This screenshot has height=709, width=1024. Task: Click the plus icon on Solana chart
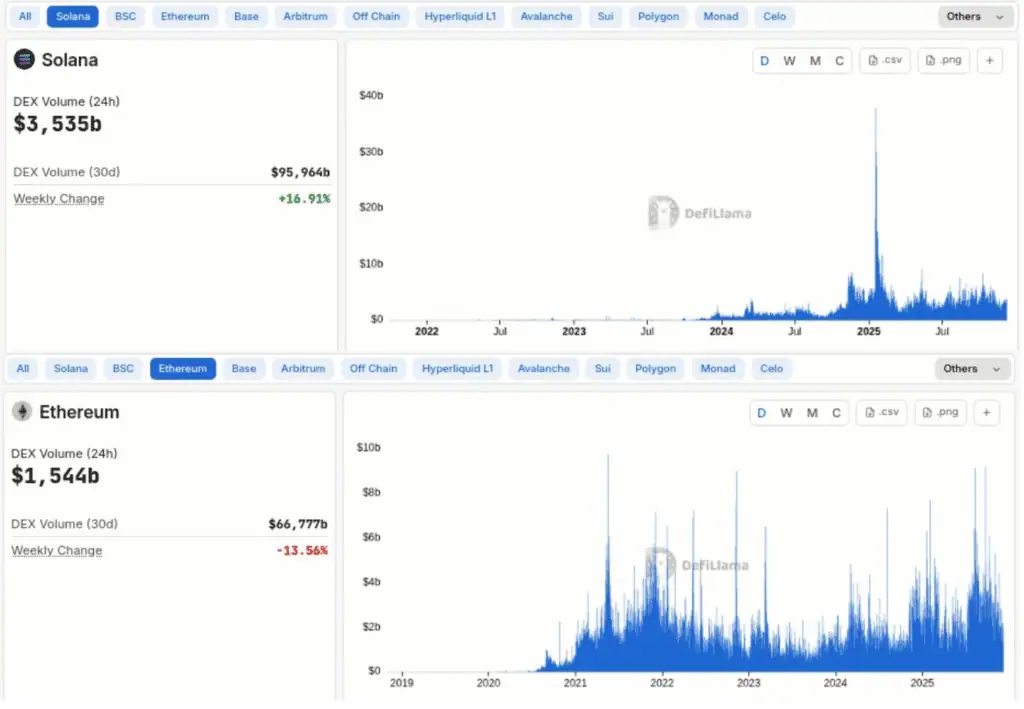[x=989, y=61]
